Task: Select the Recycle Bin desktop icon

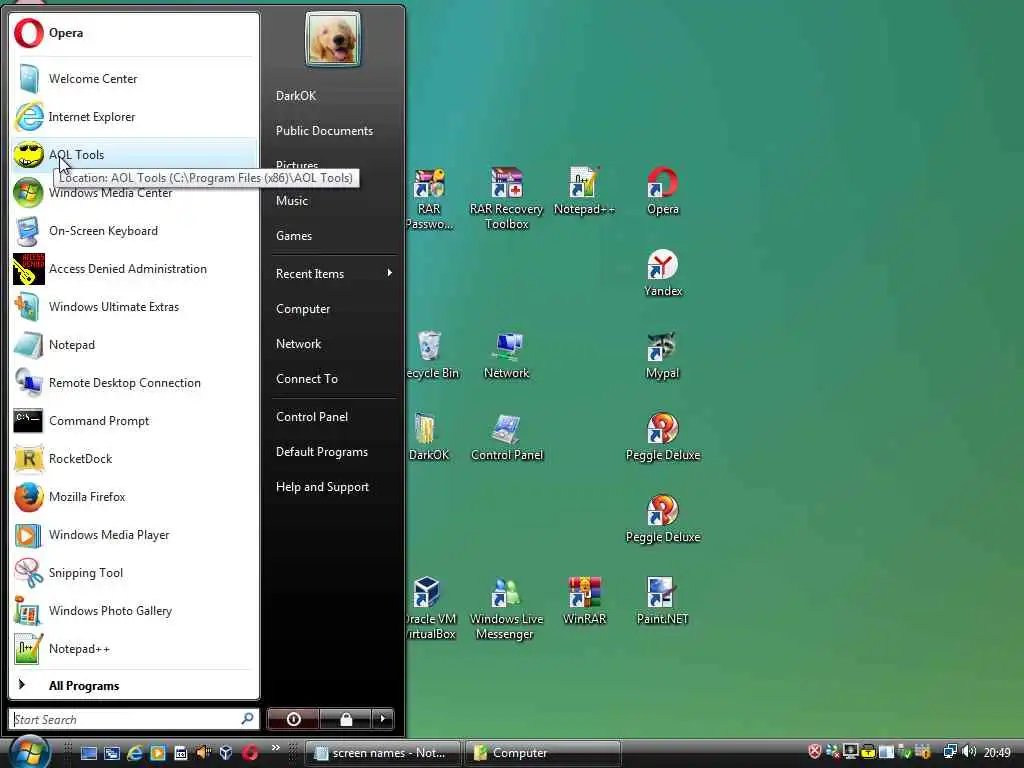Action: tap(432, 355)
